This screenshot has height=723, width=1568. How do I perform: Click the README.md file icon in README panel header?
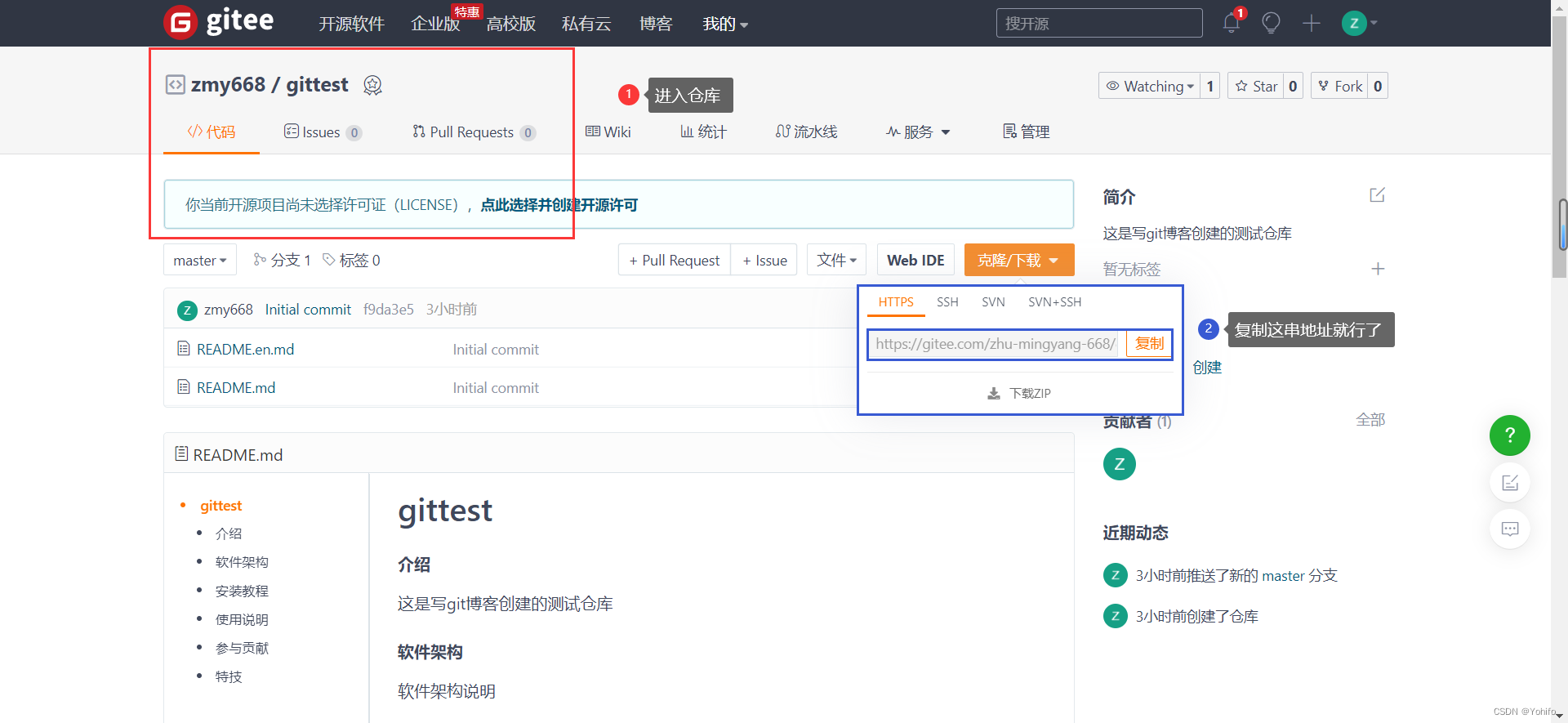[x=181, y=454]
